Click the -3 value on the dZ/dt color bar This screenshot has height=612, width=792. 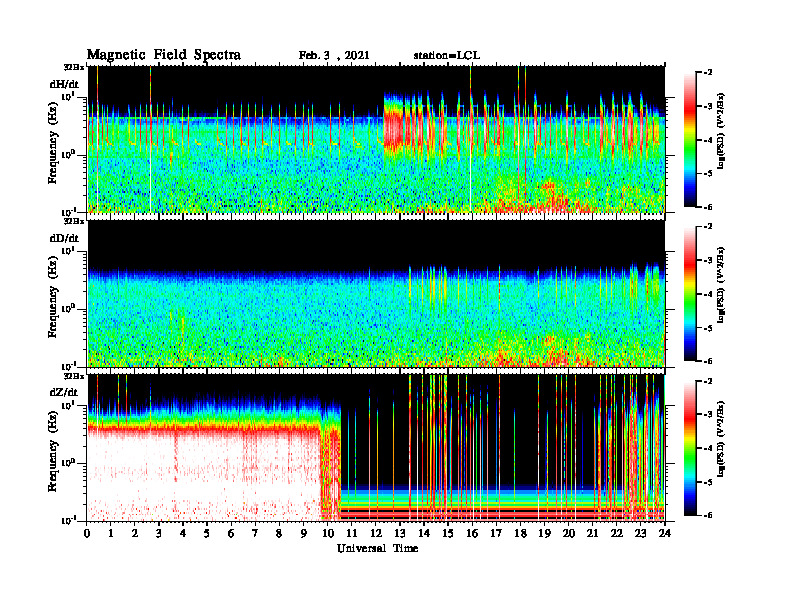[708, 415]
